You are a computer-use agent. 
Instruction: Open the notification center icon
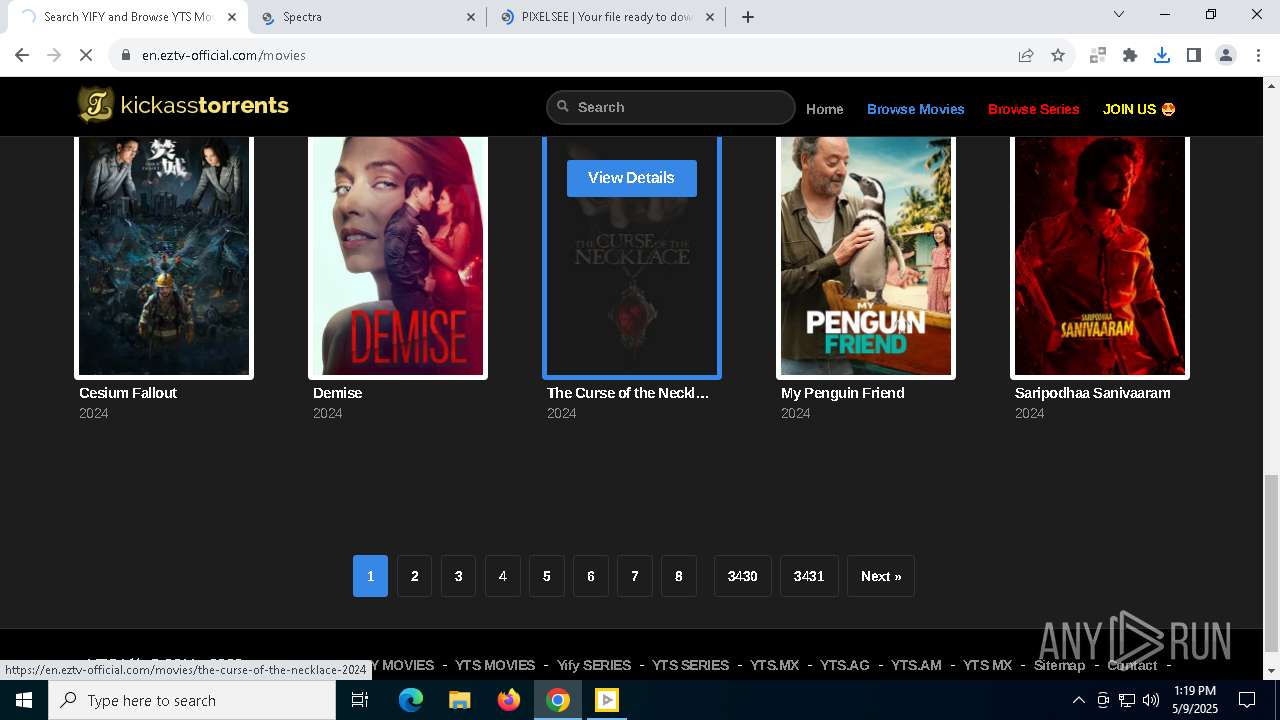1247,700
